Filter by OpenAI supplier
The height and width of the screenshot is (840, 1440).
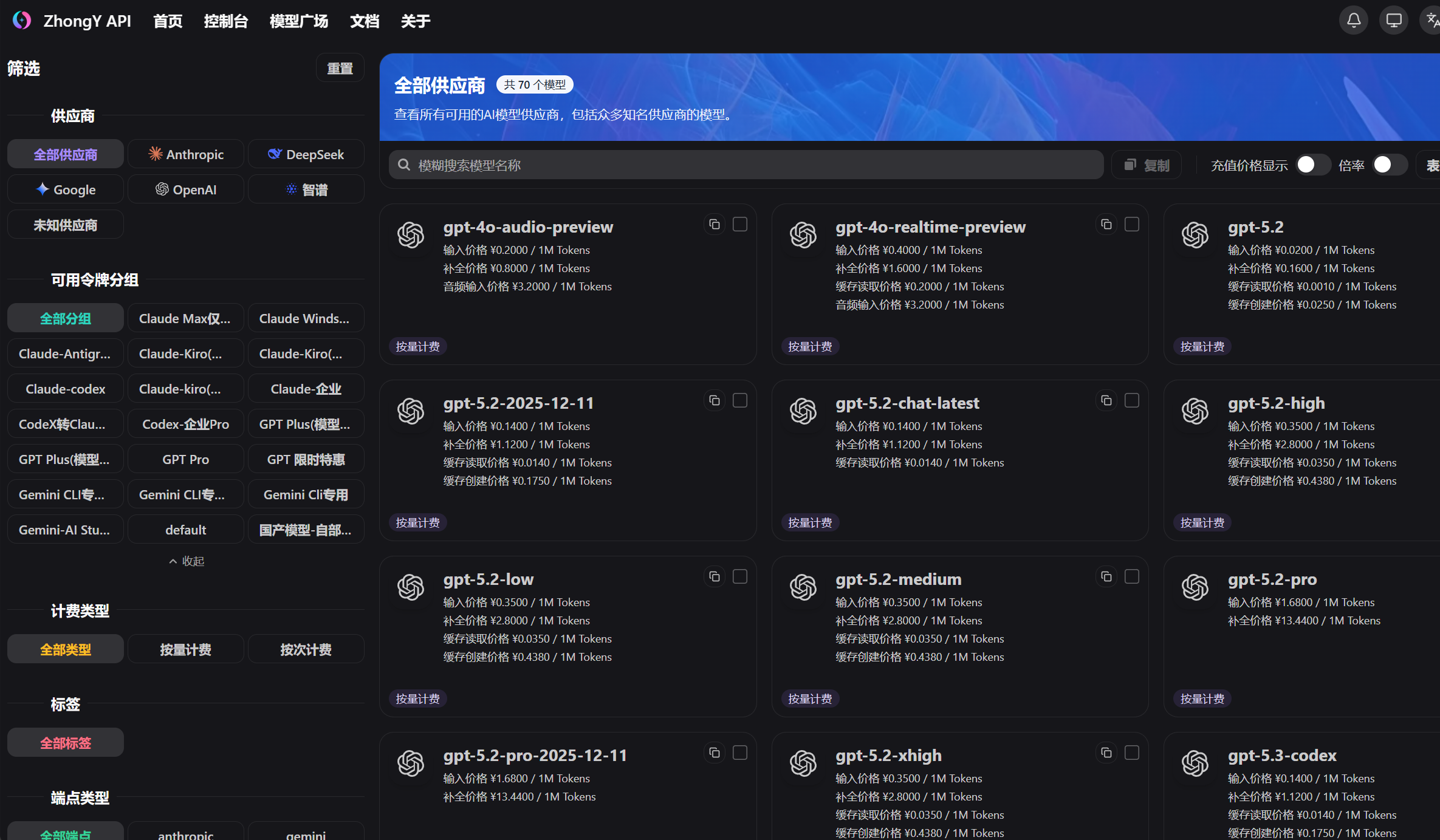pyautogui.click(x=186, y=190)
